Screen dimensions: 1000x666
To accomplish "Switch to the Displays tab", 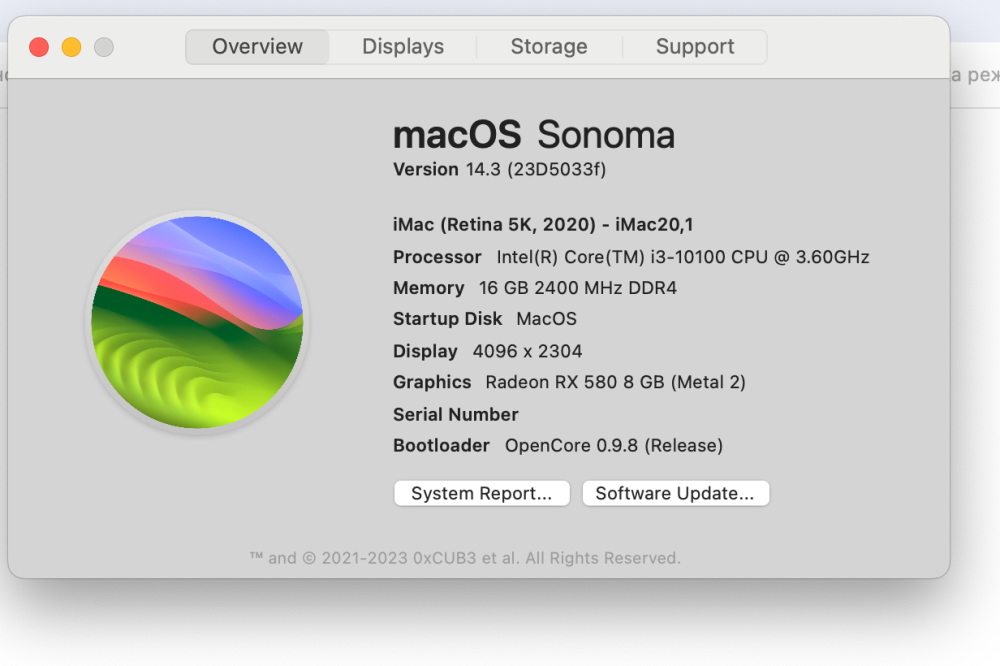I will [x=403, y=47].
